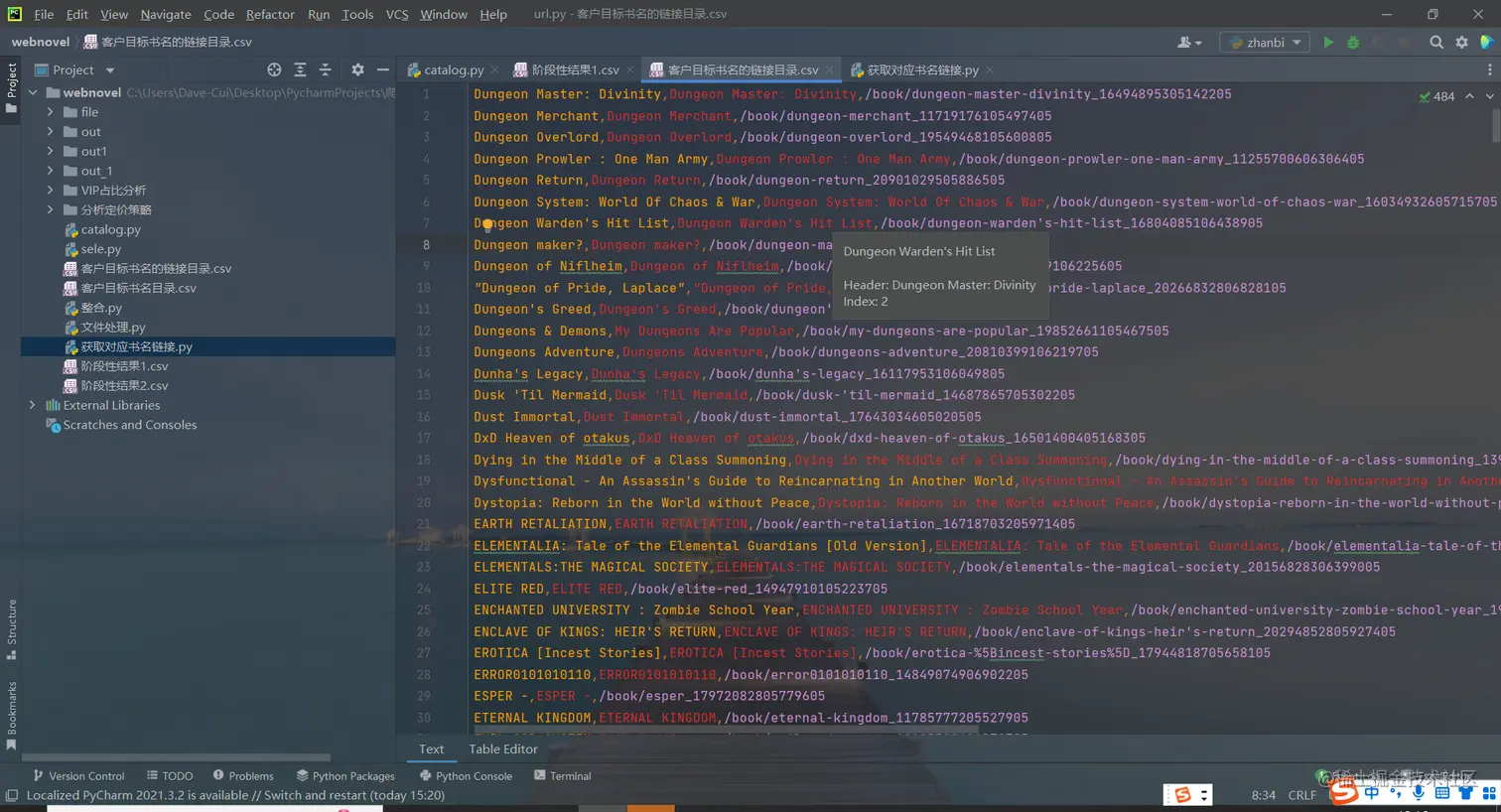Open IDE settings gear in top toolbar

pos(1462,43)
